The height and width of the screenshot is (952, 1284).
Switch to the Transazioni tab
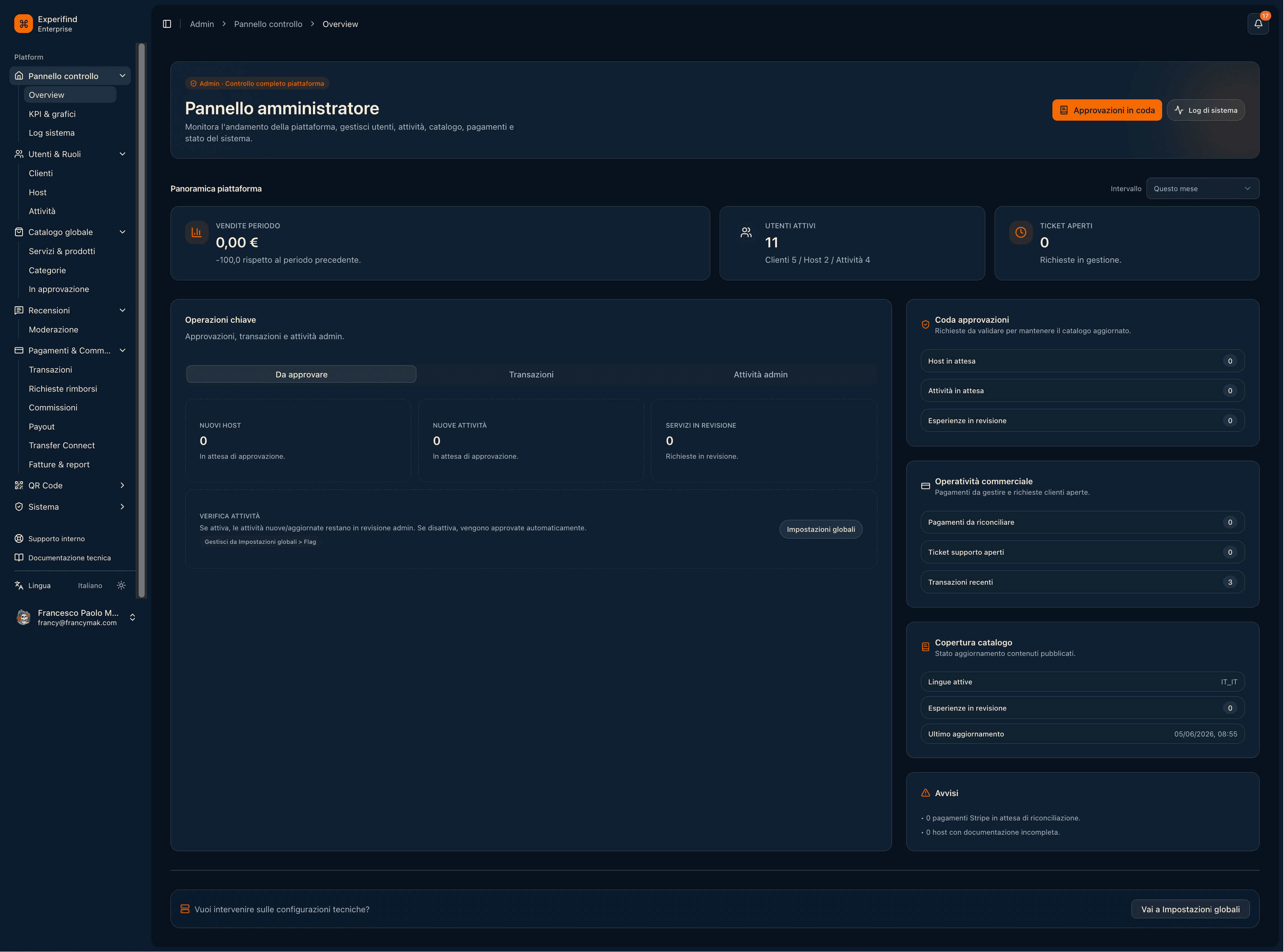point(531,374)
